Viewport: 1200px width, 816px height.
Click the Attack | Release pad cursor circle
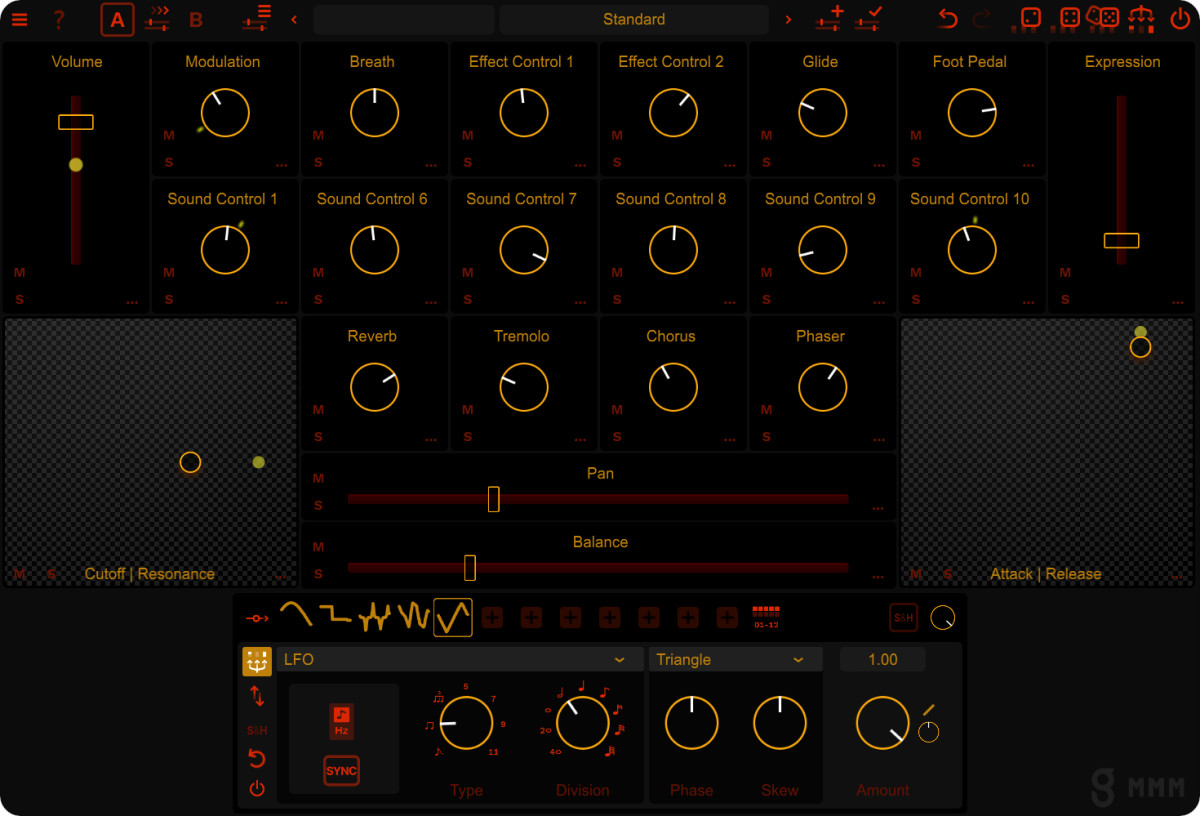[x=1140, y=347]
